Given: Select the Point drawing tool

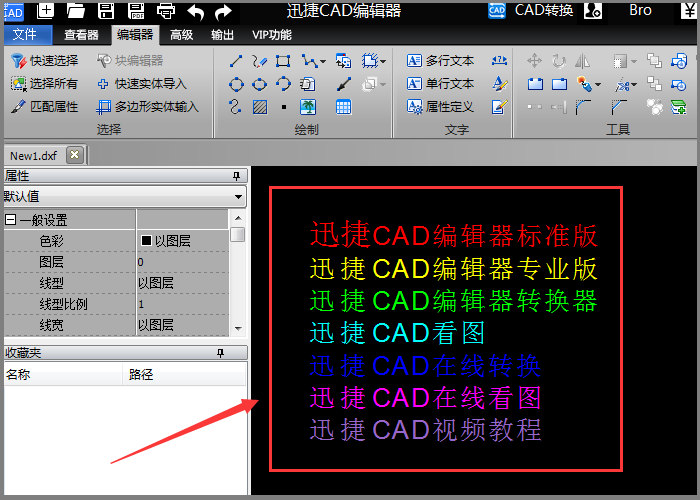Looking at the screenshot, I should [284, 107].
